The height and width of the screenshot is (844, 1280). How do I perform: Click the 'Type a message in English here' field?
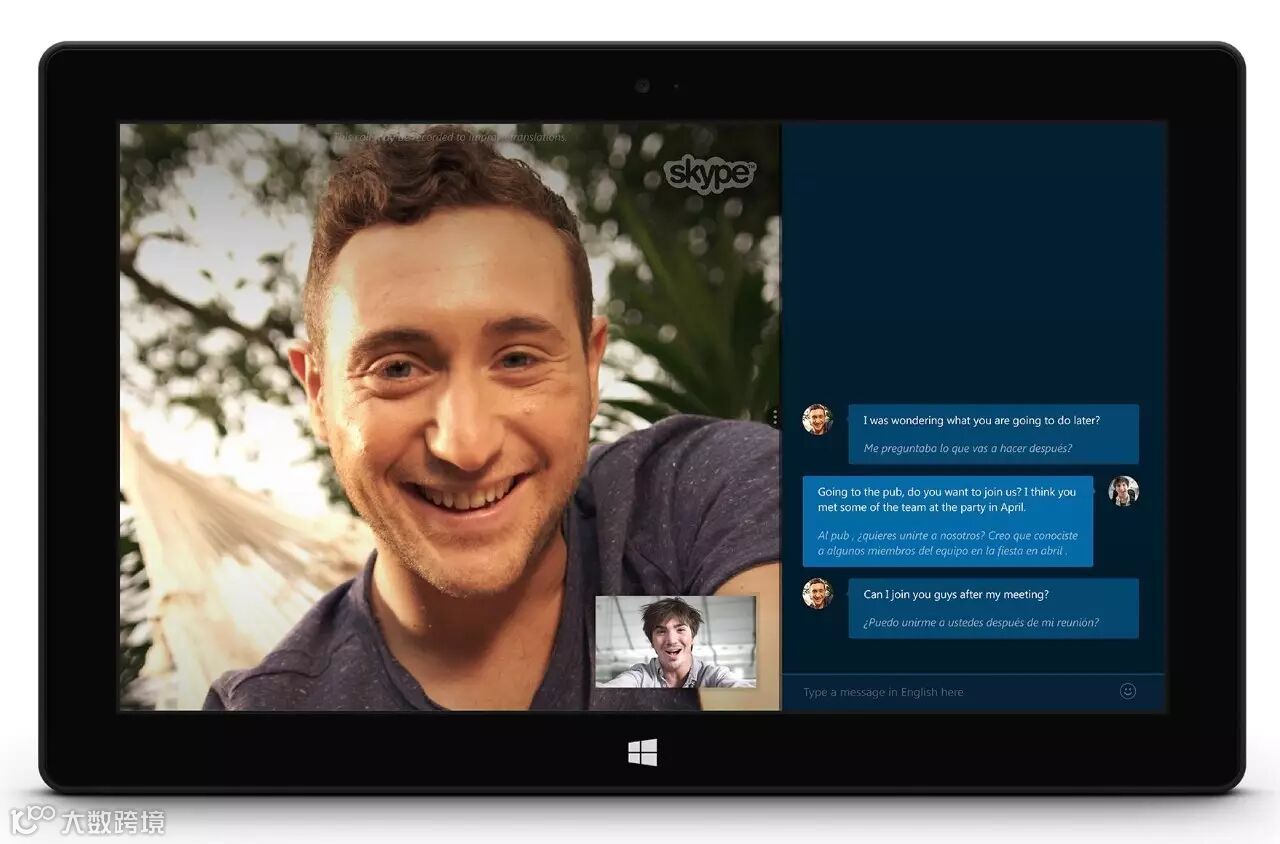coord(973,692)
